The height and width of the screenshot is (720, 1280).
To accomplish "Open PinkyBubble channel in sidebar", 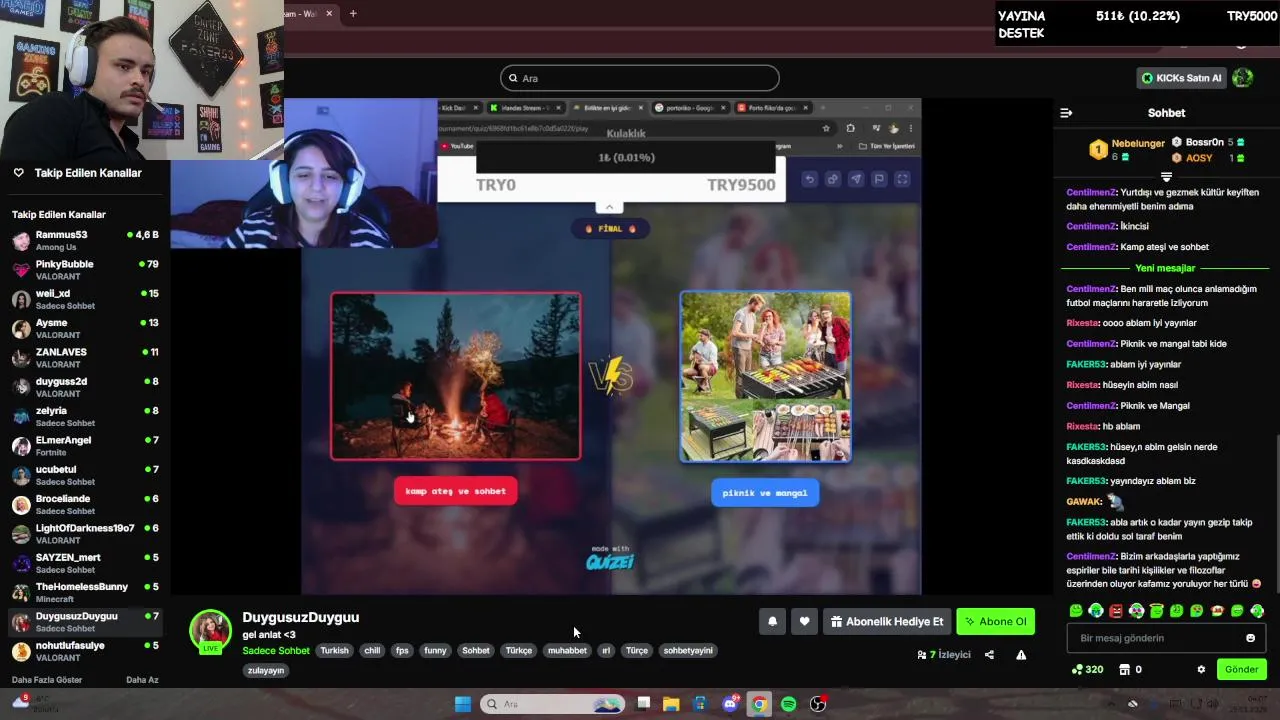I will 85,270.
